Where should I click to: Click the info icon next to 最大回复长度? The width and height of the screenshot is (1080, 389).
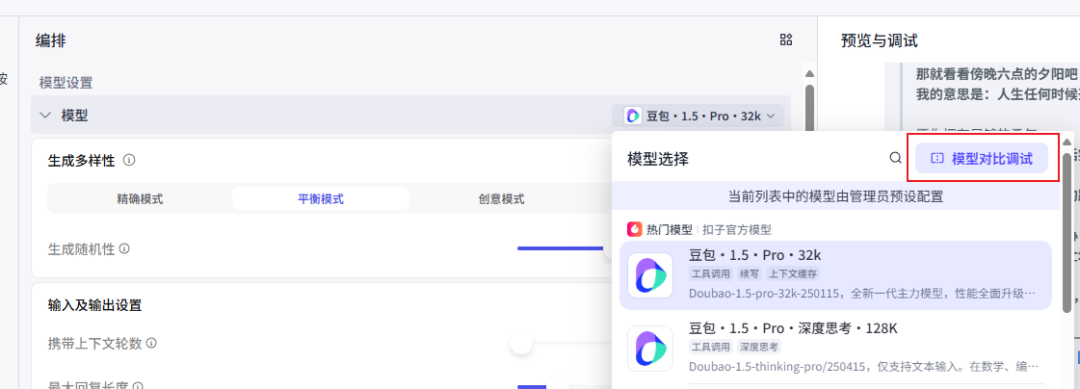pyautogui.click(x=138, y=387)
